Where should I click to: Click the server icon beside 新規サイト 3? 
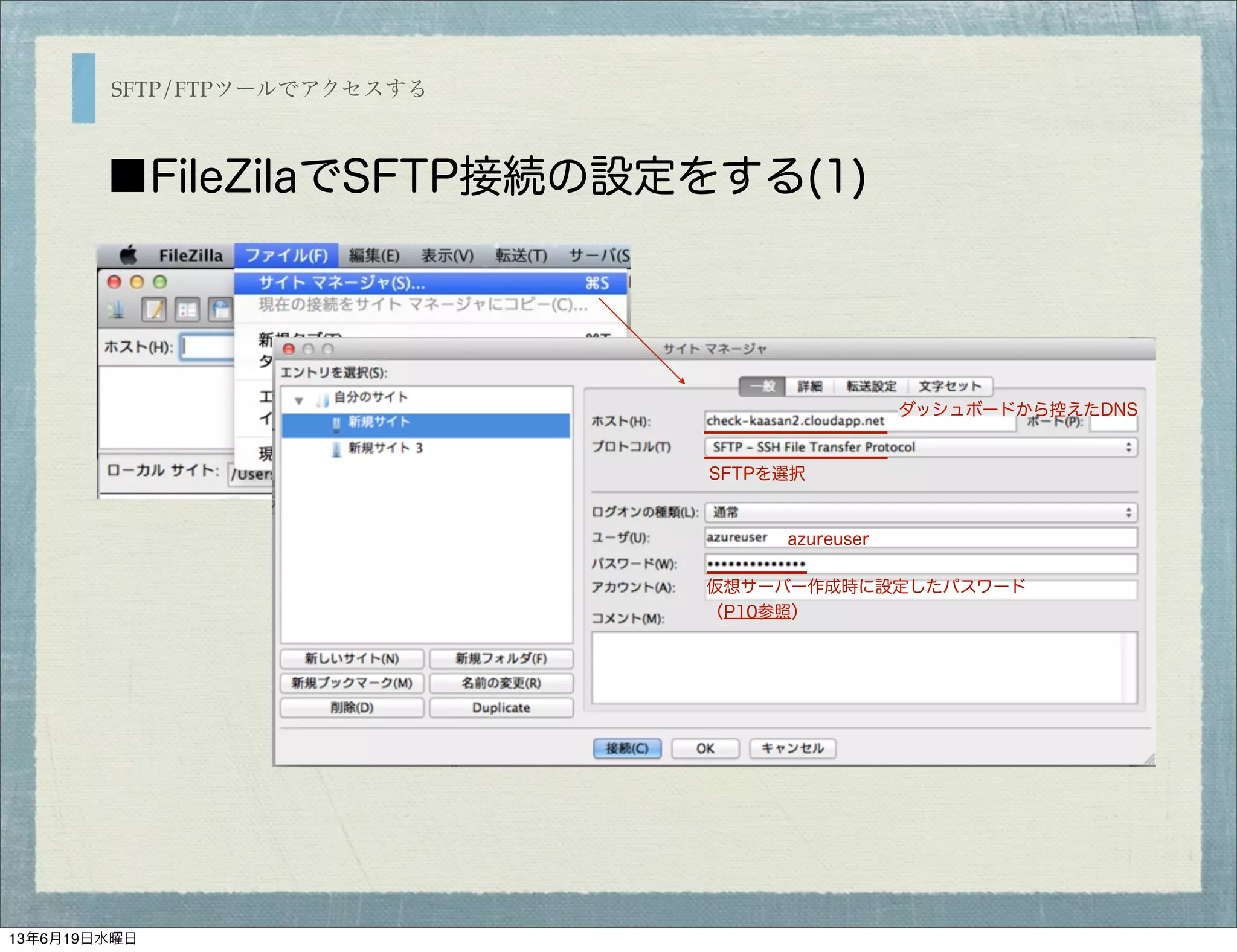coord(336,449)
